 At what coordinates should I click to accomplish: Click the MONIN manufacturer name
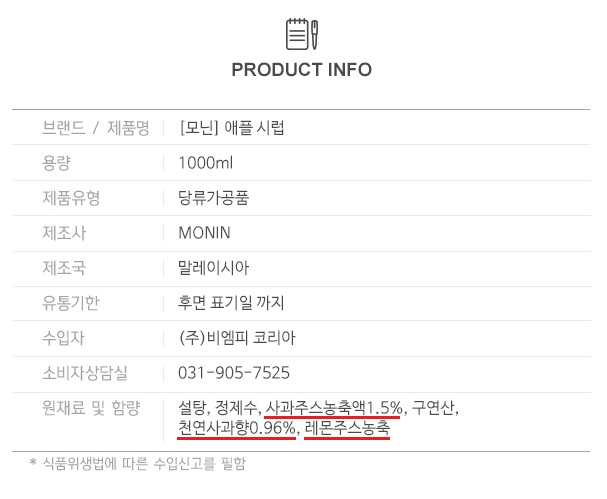pyautogui.click(x=204, y=233)
